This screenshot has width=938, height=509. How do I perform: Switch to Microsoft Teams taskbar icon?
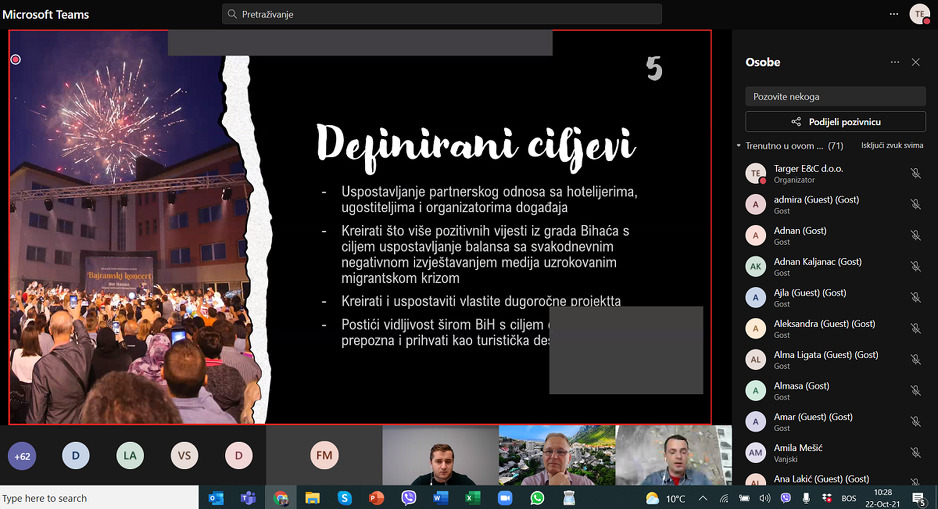coord(248,498)
